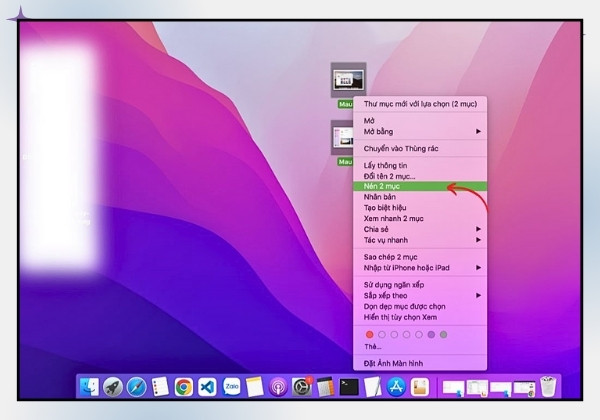Open Finder from the Dock
This screenshot has height=420, width=600.
click(x=89, y=387)
